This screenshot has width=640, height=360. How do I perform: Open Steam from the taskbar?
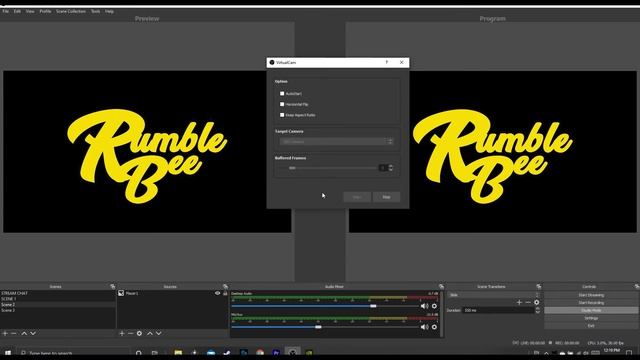[x=227, y=353]
